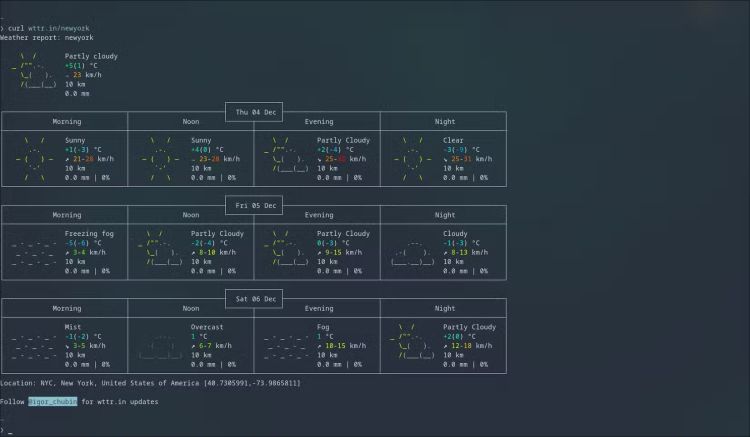Screen dimensions: 750x437
Task: Click Thursday night's clear sky icon
Action: coord(413,159)
